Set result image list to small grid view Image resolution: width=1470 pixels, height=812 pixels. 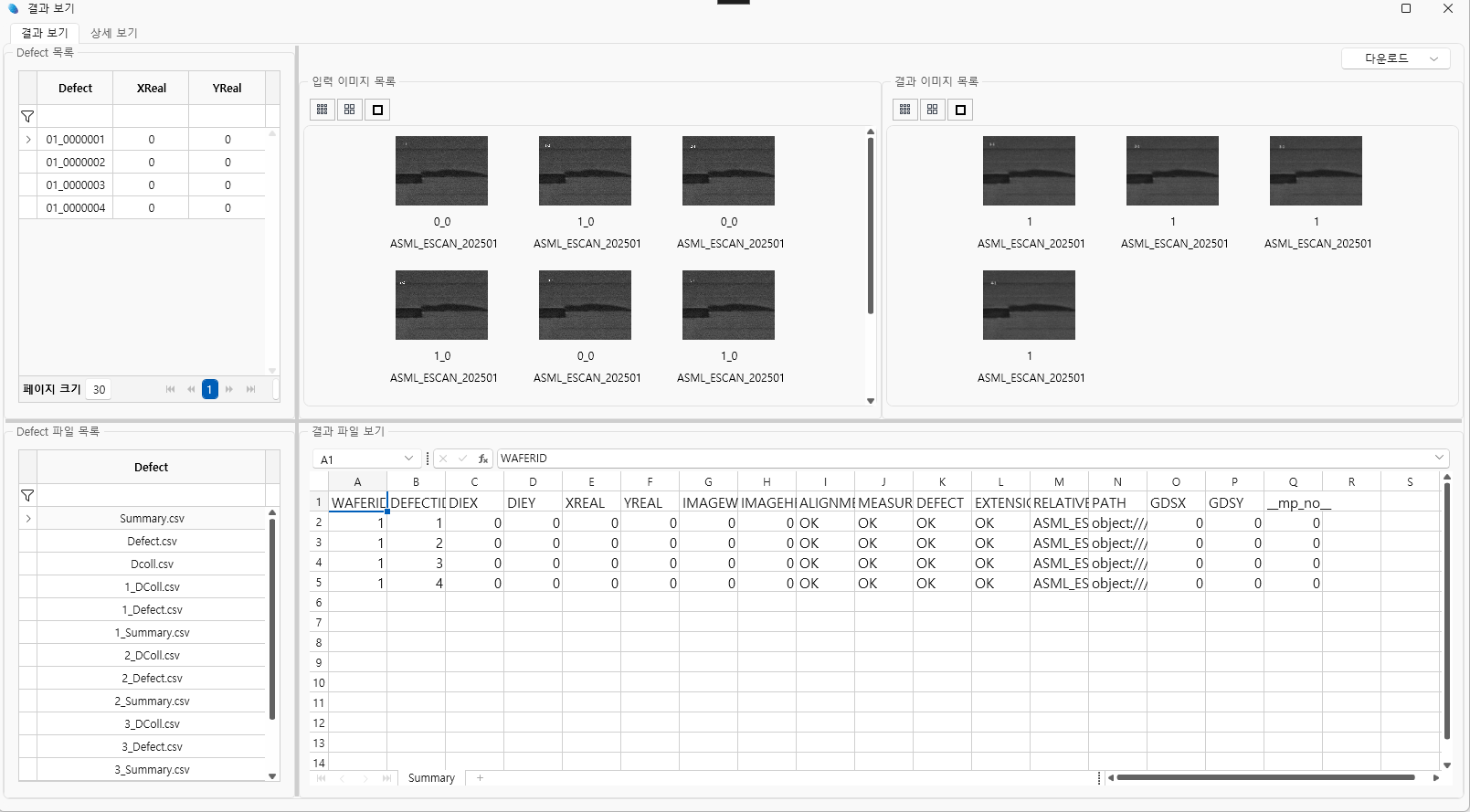pyautogui.click(x=905, y=110)
